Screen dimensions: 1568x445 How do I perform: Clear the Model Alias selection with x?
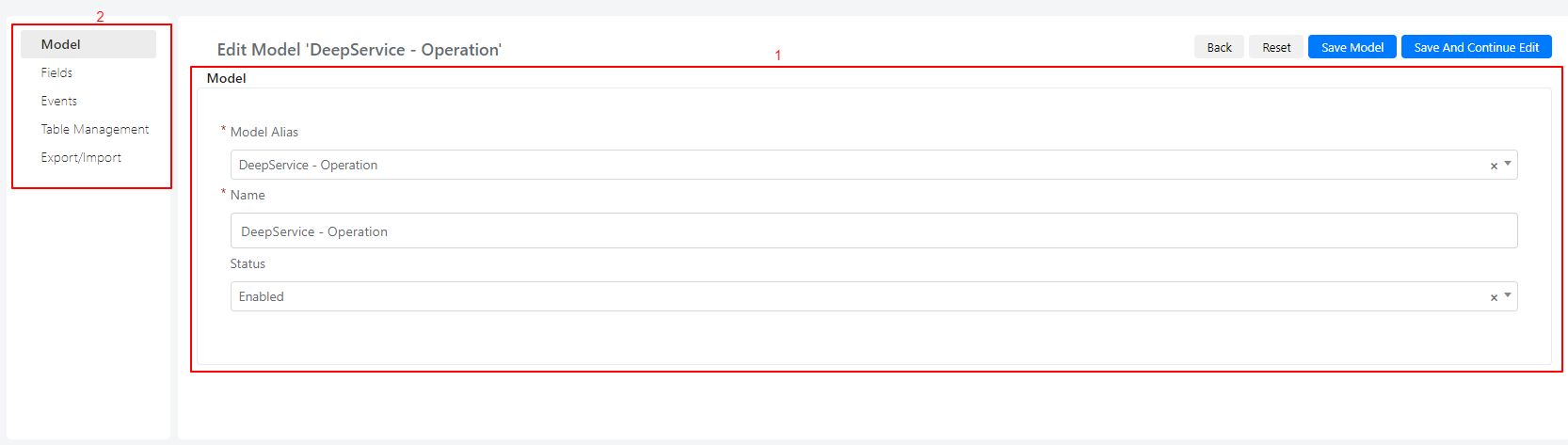[x=1494, y=166]
